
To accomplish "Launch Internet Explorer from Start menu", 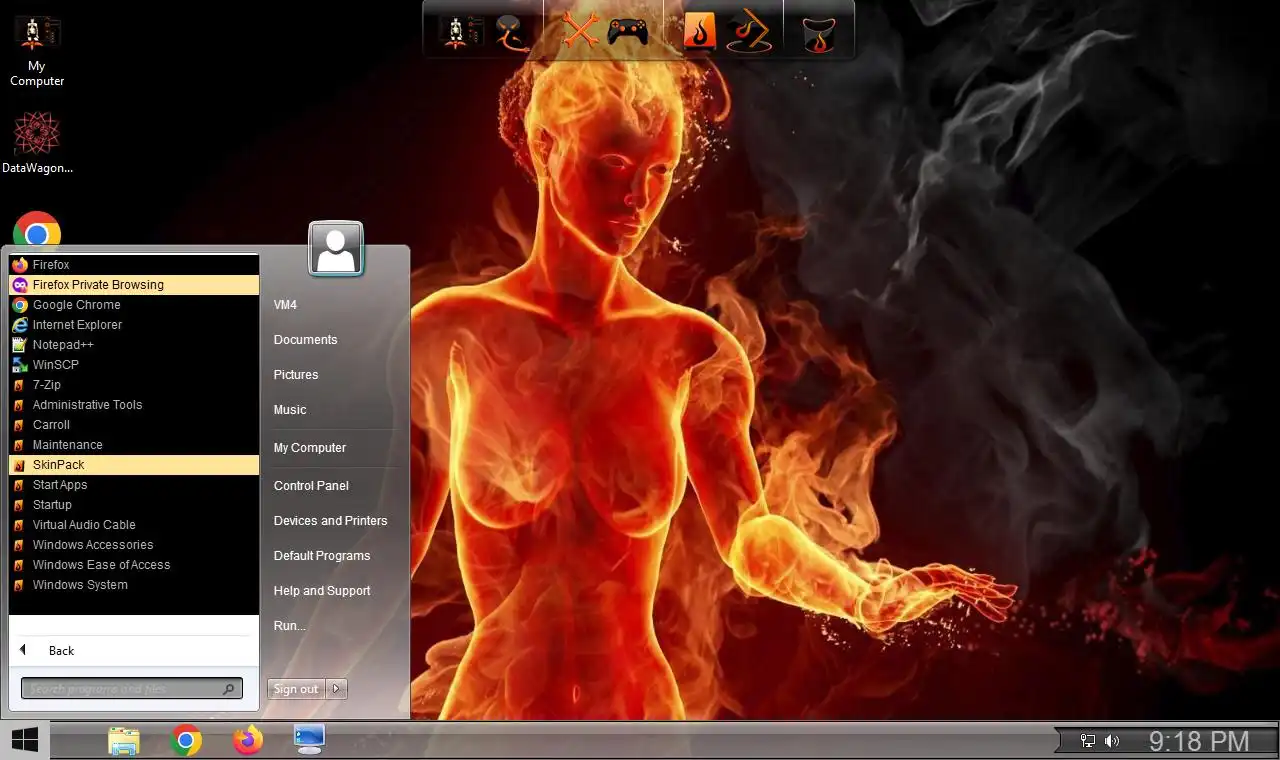I will click(x=134, y=325).
